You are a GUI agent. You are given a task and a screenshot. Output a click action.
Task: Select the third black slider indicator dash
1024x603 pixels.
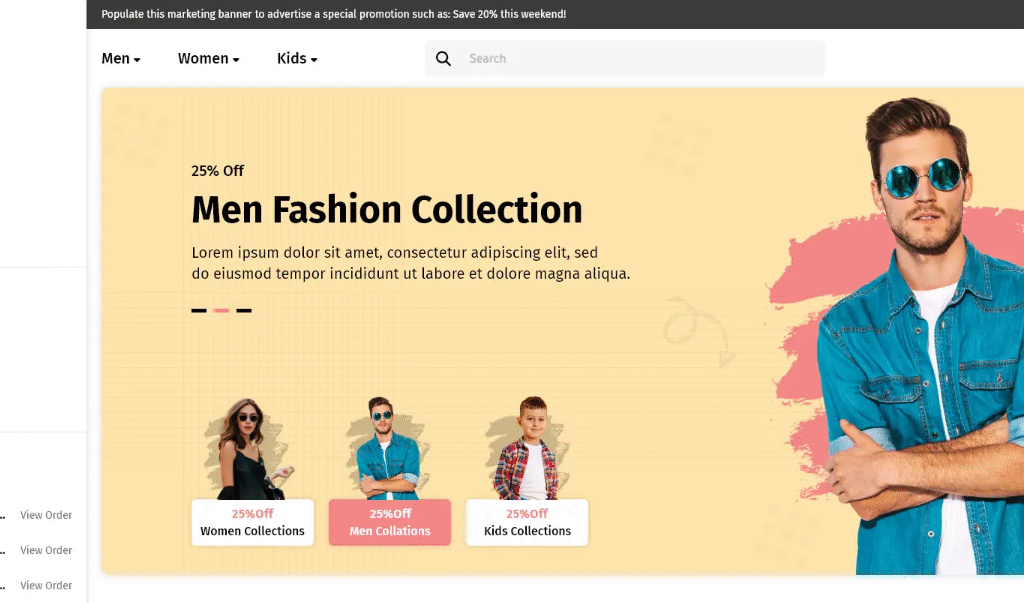pyautogui.click(x=244, y=311)
